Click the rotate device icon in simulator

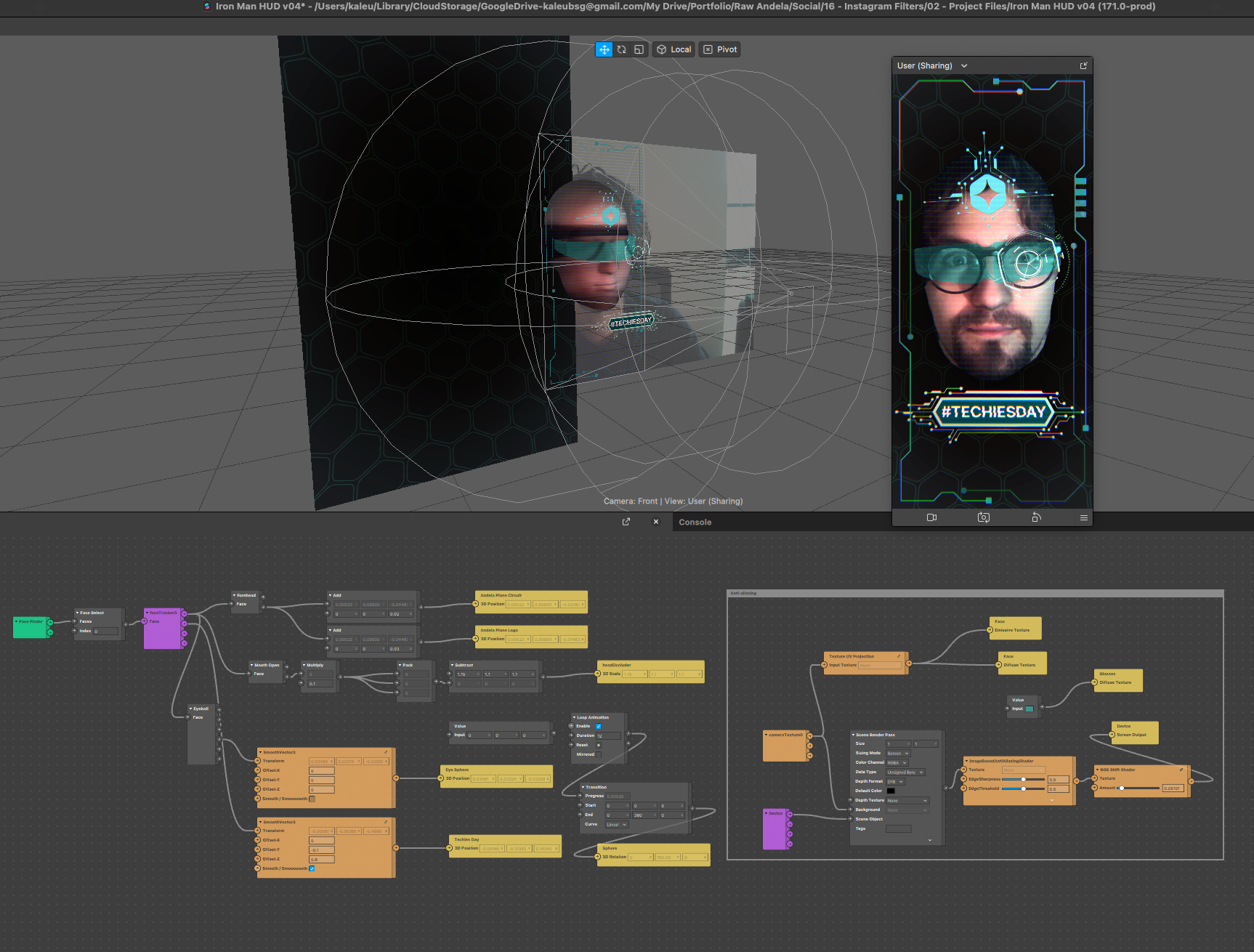[x=1036, y=517]
